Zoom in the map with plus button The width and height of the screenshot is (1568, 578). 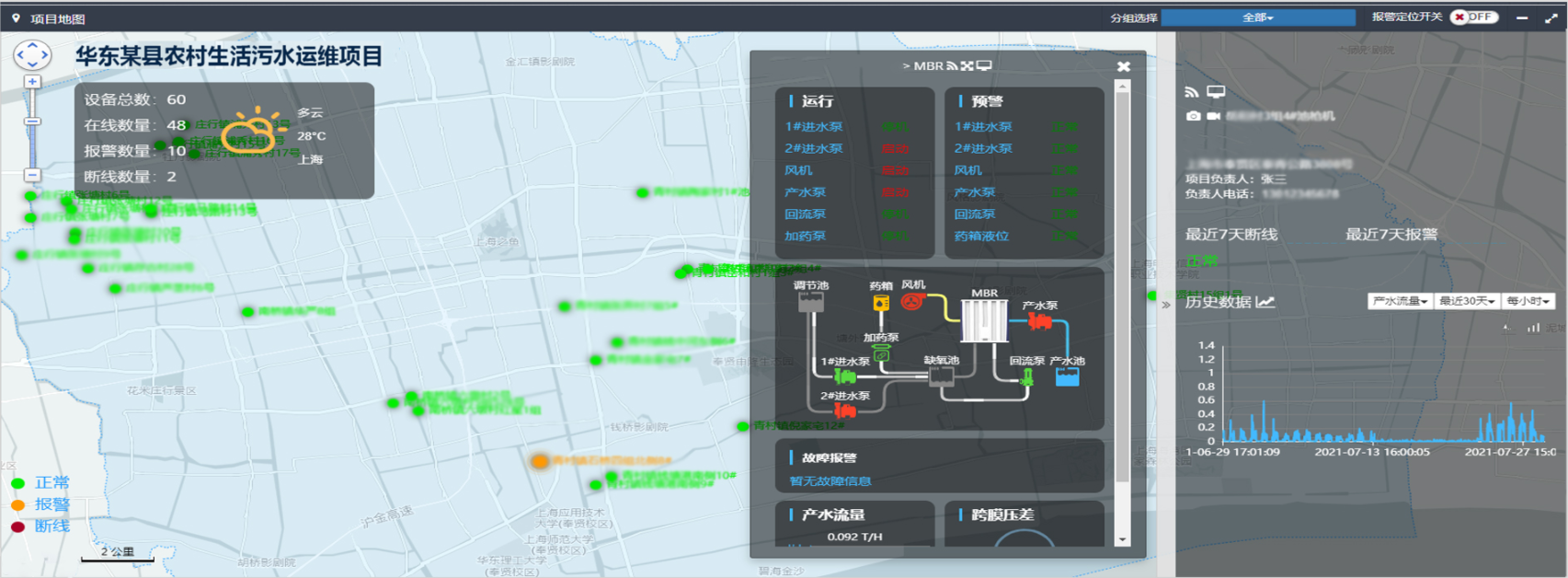click(32, 82)
